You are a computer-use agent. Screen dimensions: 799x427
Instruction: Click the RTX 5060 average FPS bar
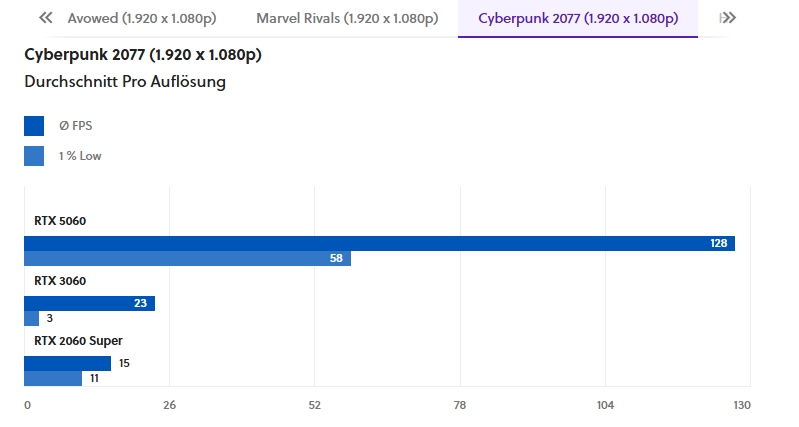(379, 243)
